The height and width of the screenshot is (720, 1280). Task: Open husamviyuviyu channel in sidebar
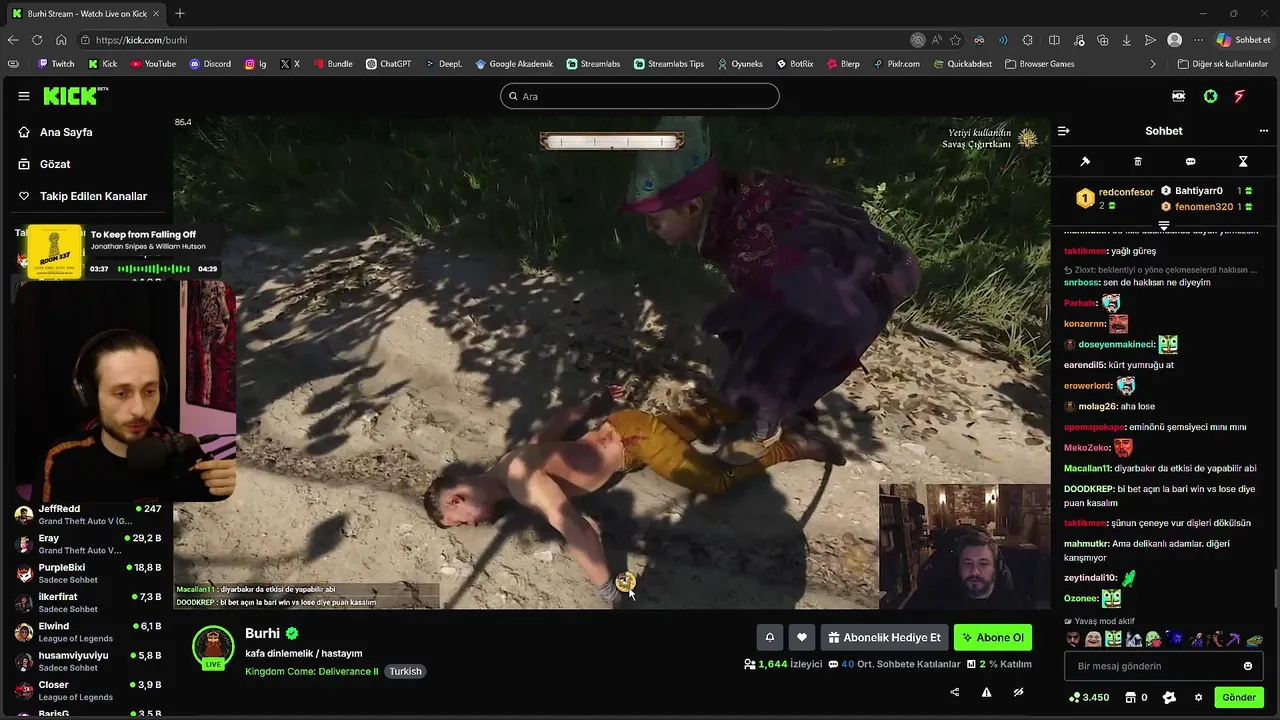tap(88, 661)
